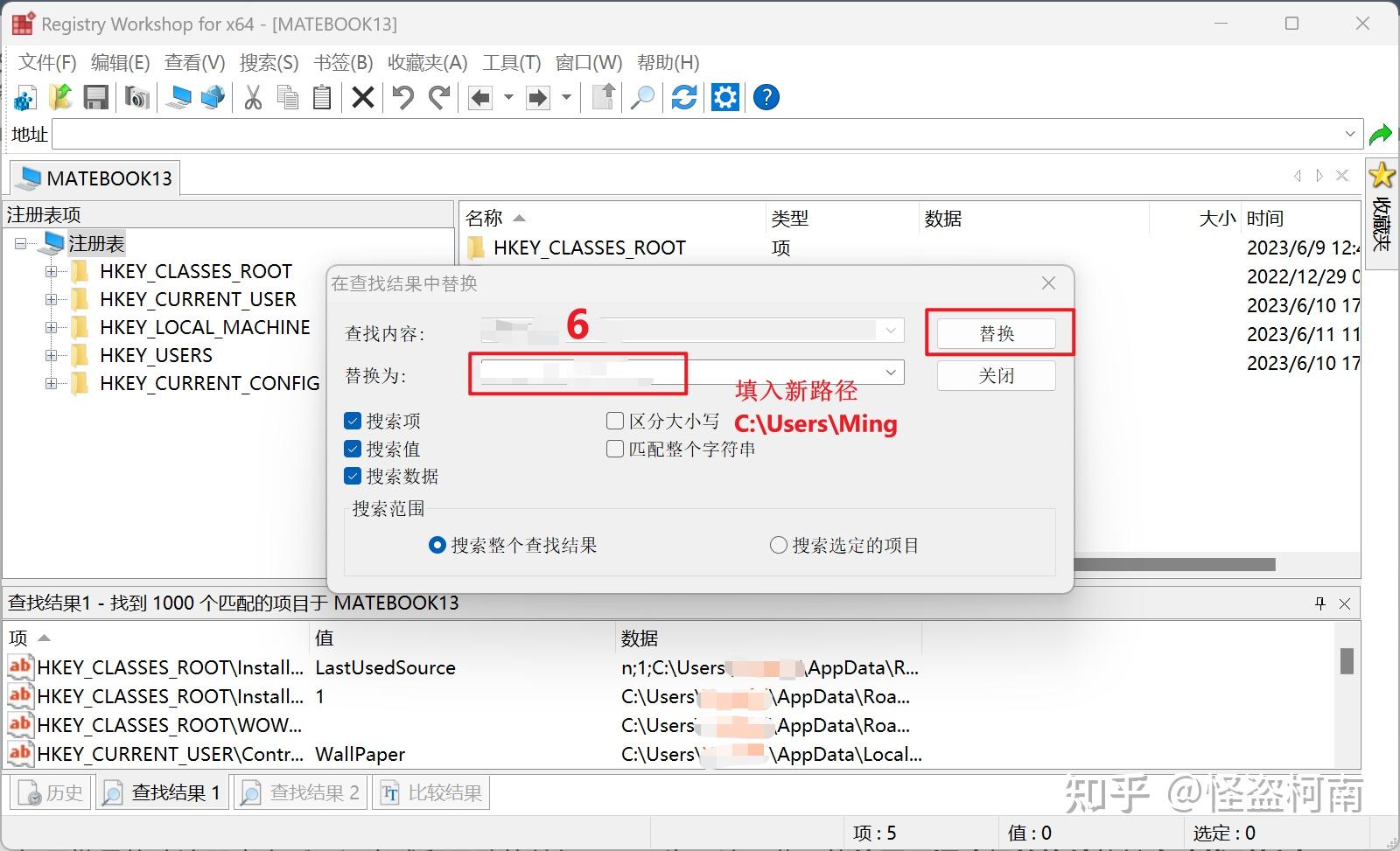Open Registry Workshop settings via gear icon

tap(724, 97)
